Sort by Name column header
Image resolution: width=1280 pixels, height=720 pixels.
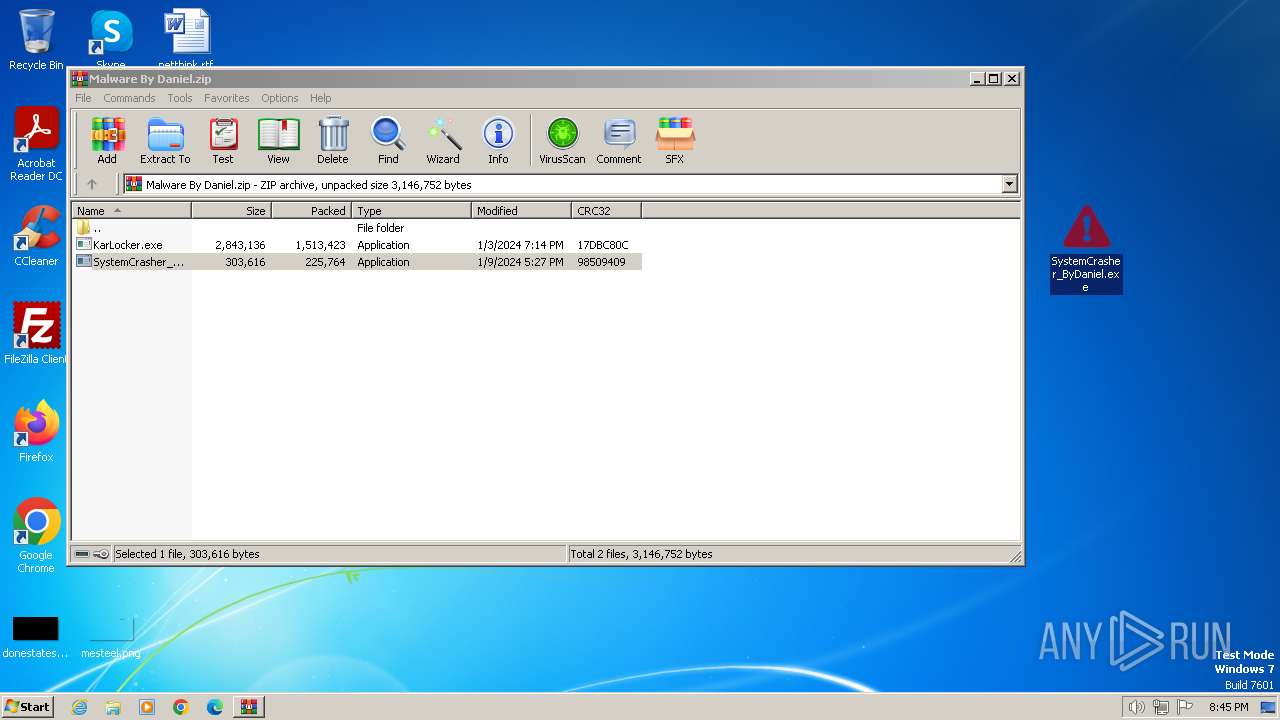[x=131, y=210]
